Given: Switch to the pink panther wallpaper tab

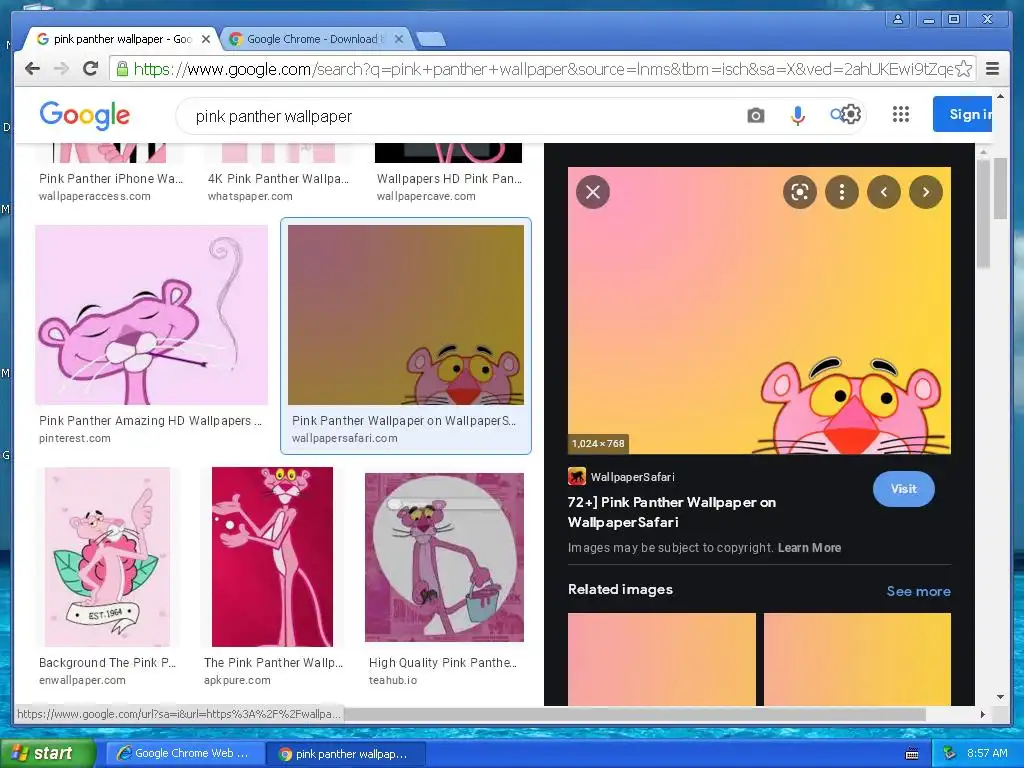Looking at the screenshot, I should pos(121,39).
